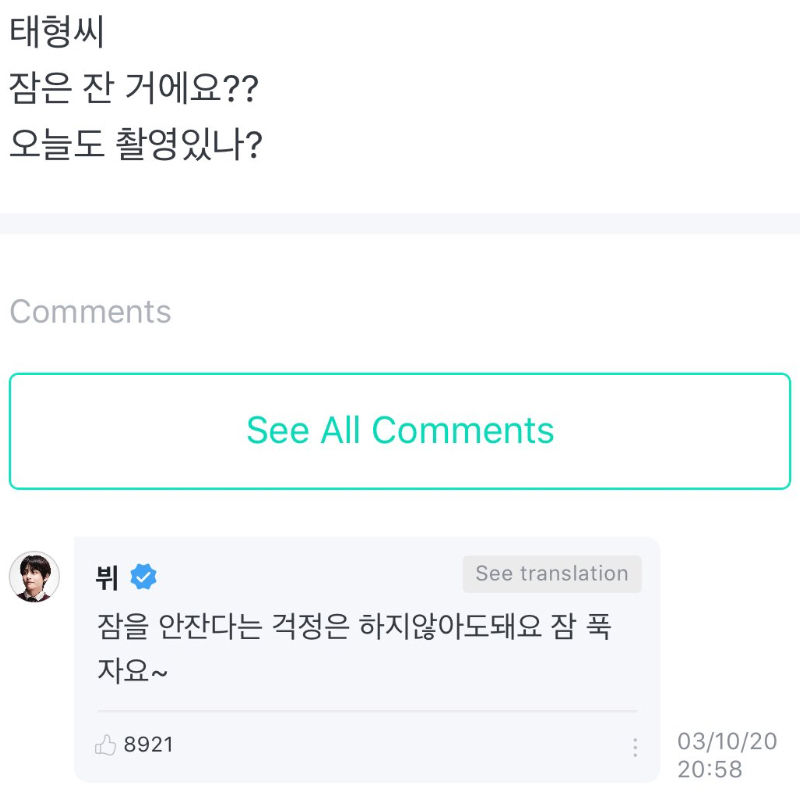Tap 뷔's profile avatar picture
This screenshot has width=800, height=800.
coord(35,577)
